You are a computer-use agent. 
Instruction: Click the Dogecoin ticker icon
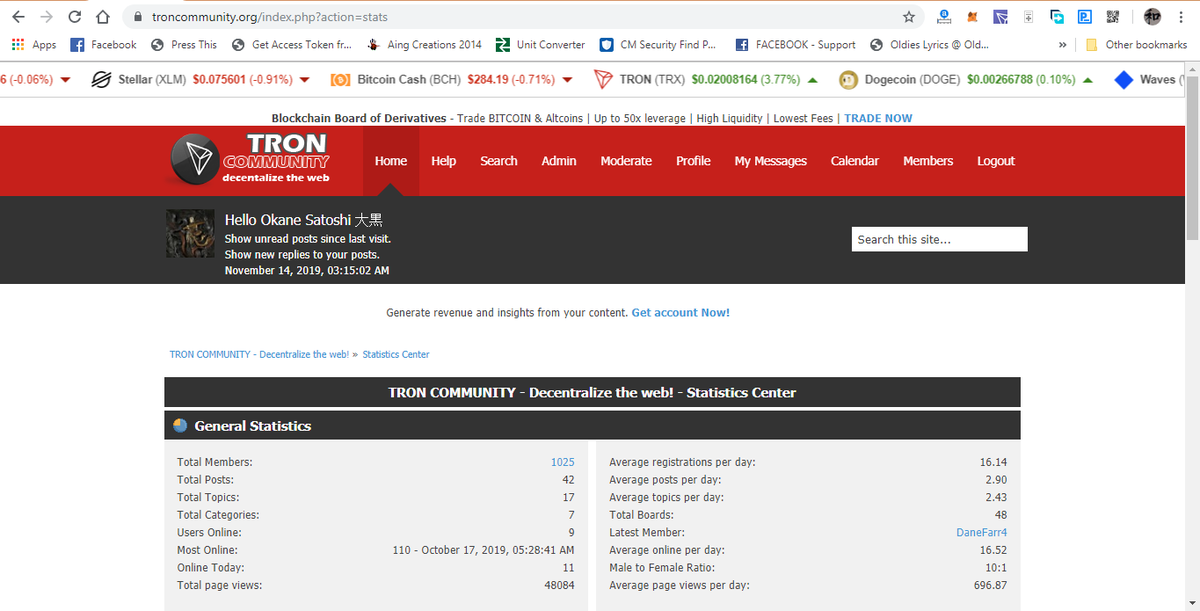coord(848,80)
